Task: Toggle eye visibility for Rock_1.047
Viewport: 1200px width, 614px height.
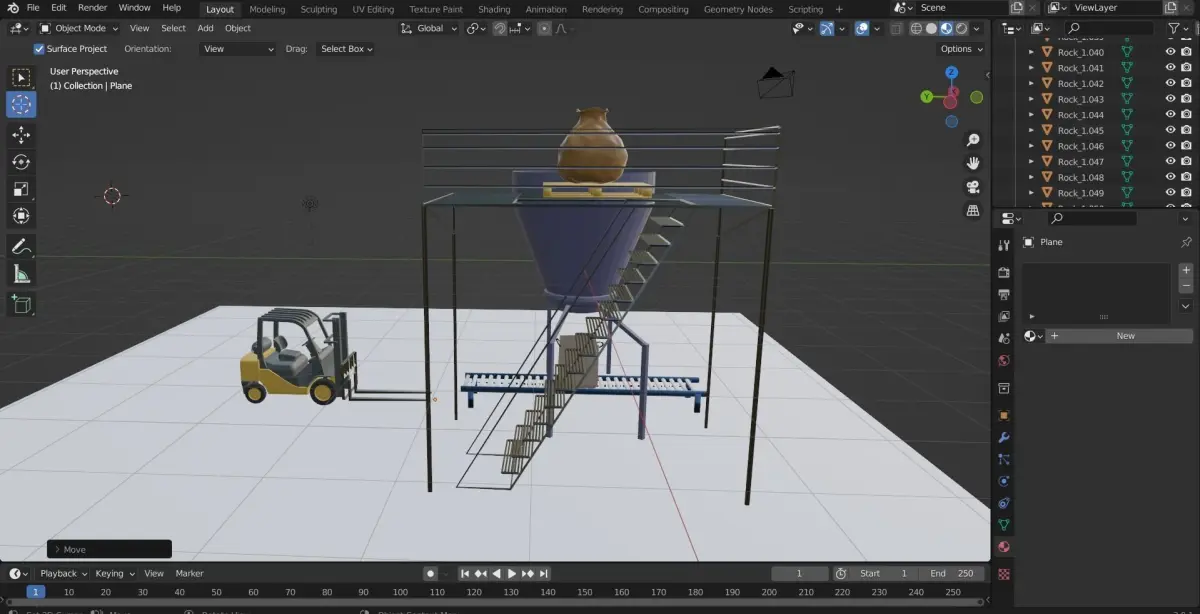Action: click(x=1170, y=161)
